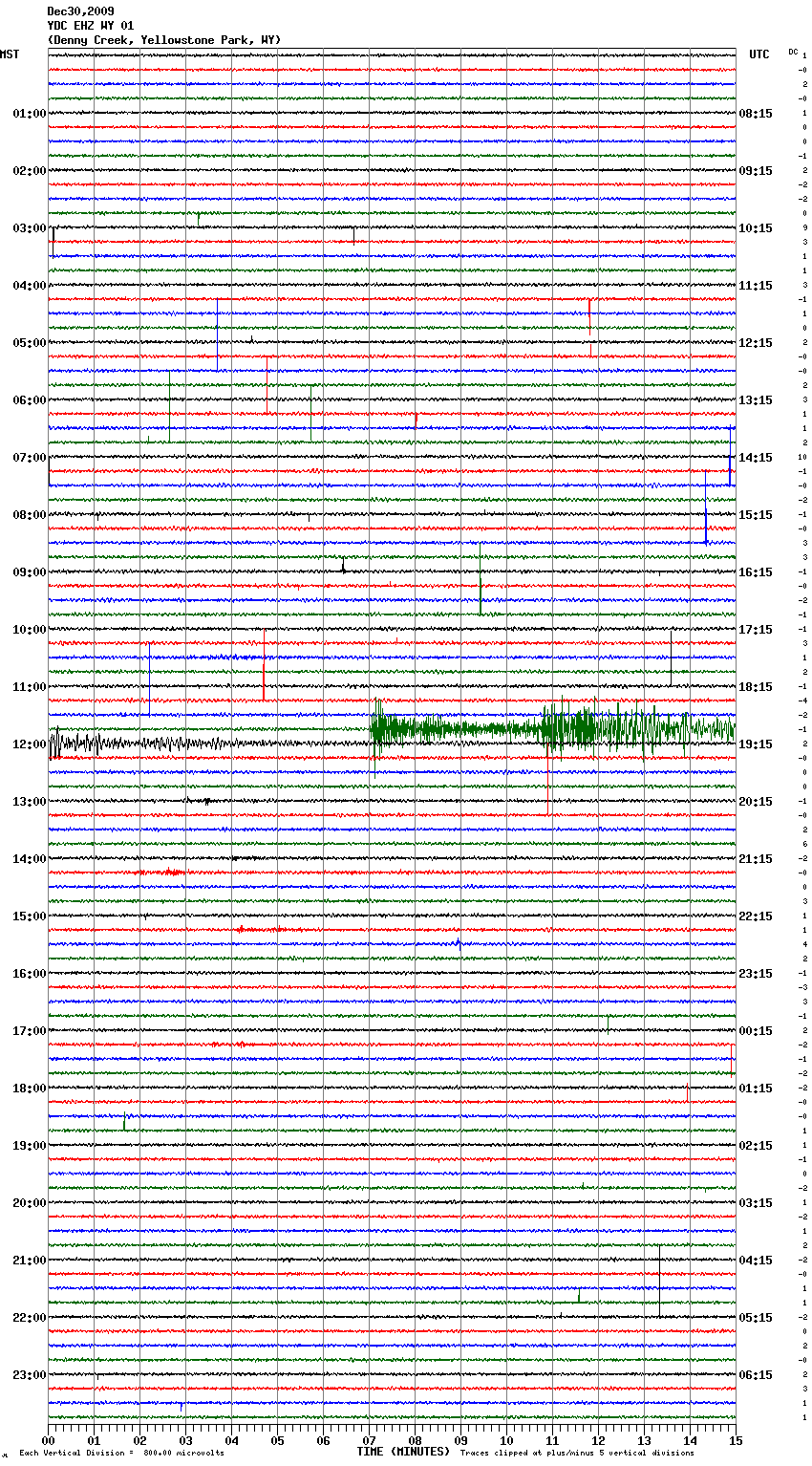This screenshot has height=1466, width=812.
Task: Click the 00:15 UTC time label
Action: point(756,1031)
